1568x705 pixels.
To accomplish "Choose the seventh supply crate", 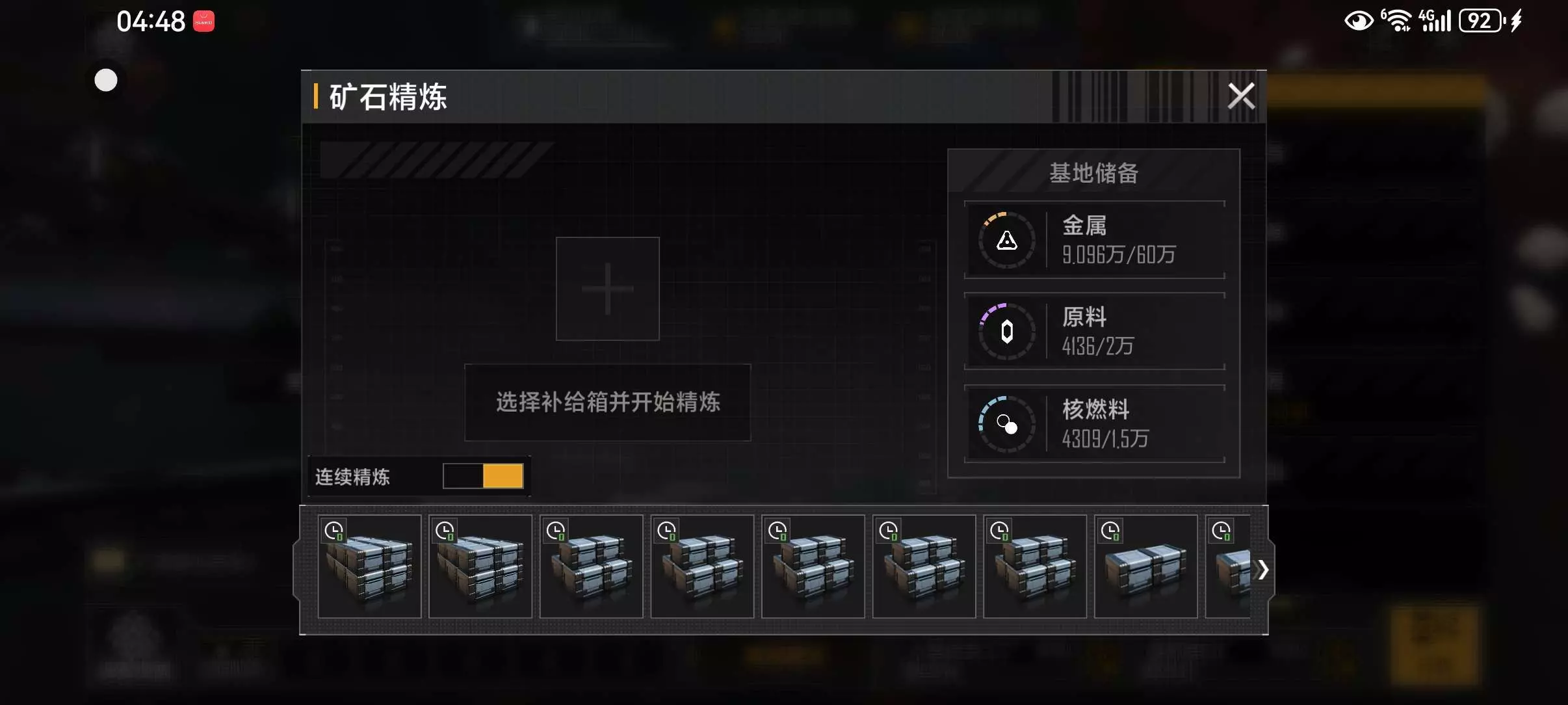I will (1035, 566).
